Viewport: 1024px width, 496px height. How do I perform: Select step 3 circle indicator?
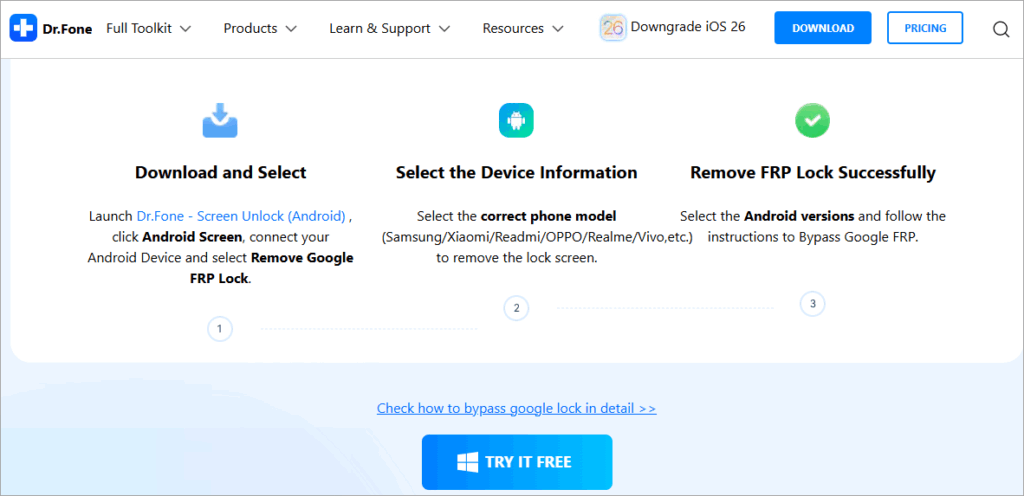(812, 303)
